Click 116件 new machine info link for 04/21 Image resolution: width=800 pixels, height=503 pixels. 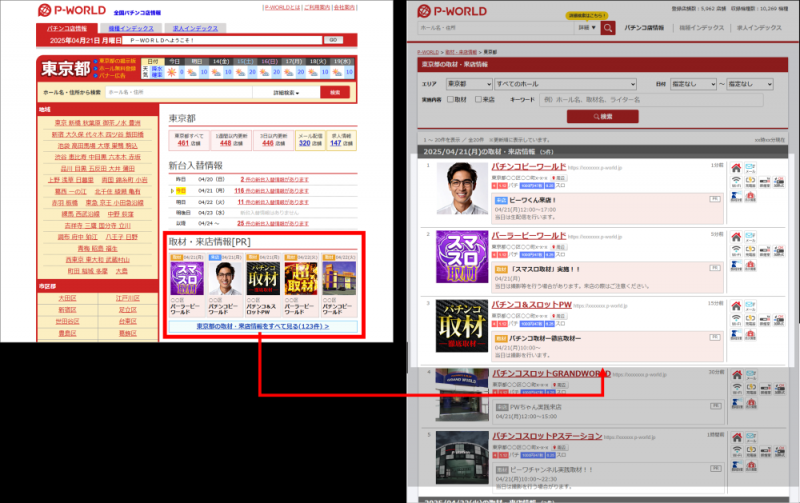point(271,191)
